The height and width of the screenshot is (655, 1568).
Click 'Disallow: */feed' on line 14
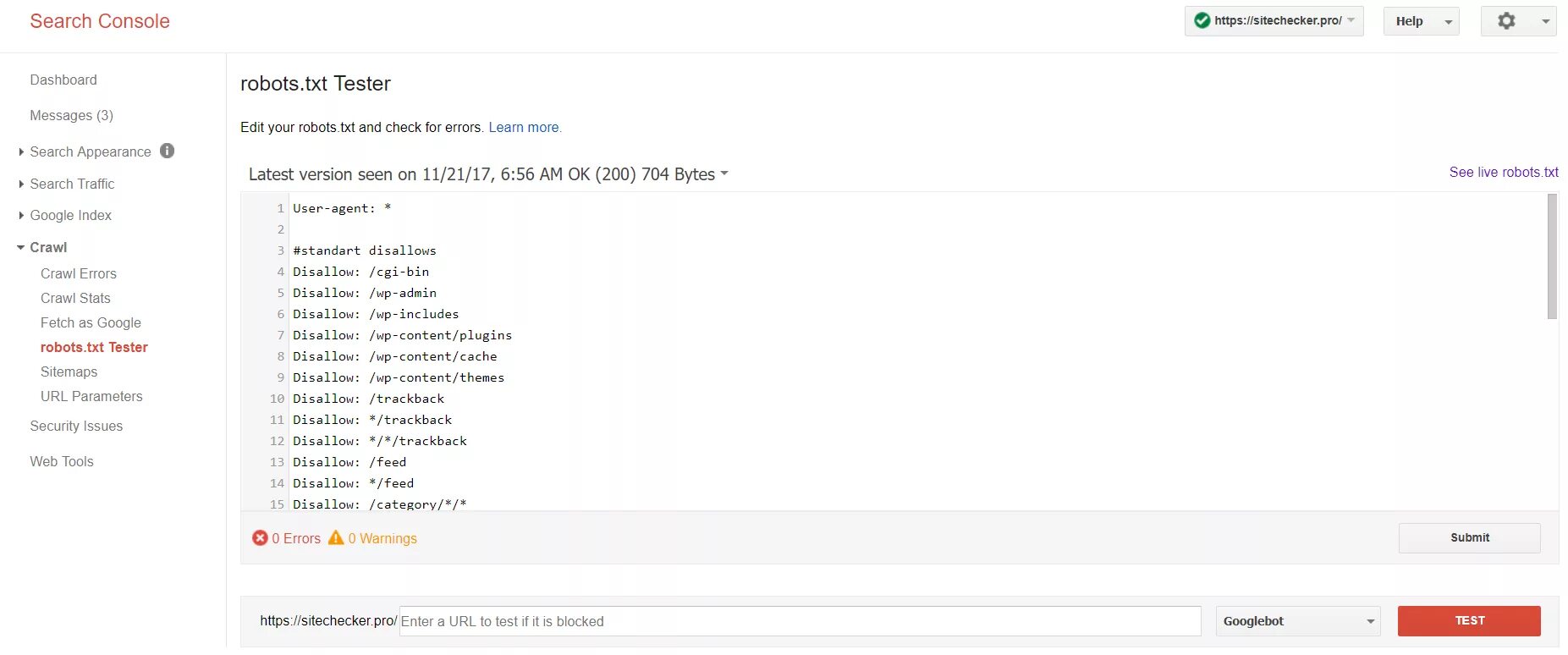[x=354, y=483]
